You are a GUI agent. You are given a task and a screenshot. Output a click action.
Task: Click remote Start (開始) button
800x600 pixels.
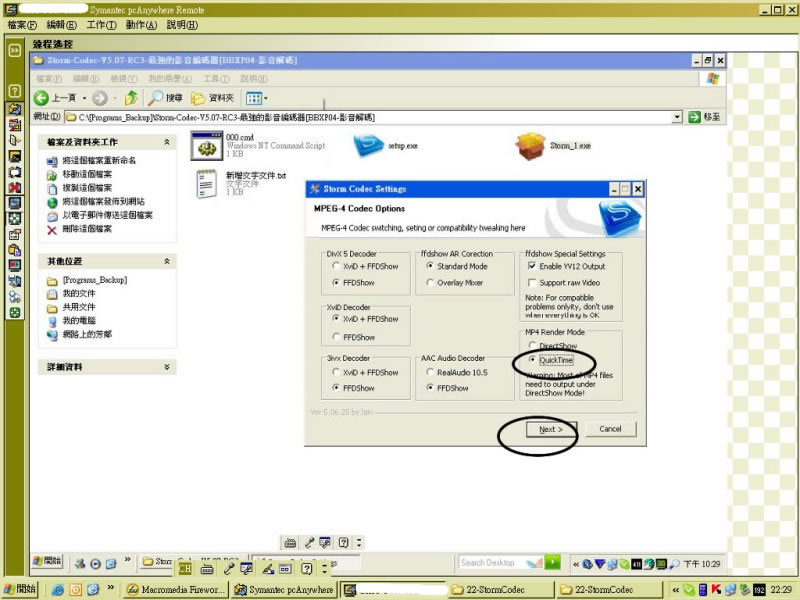[47, 561]
